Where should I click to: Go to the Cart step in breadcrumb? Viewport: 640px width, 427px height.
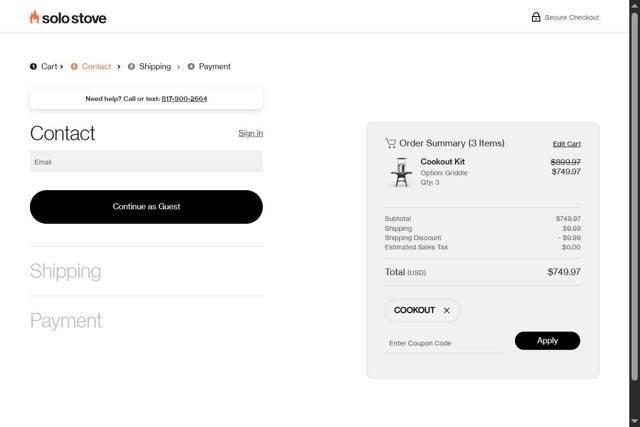click(48, 67)
